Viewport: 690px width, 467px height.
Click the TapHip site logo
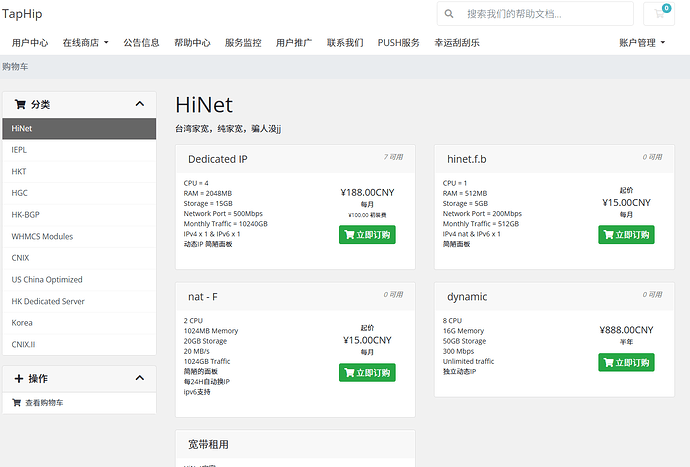click(x=22, y=14)
